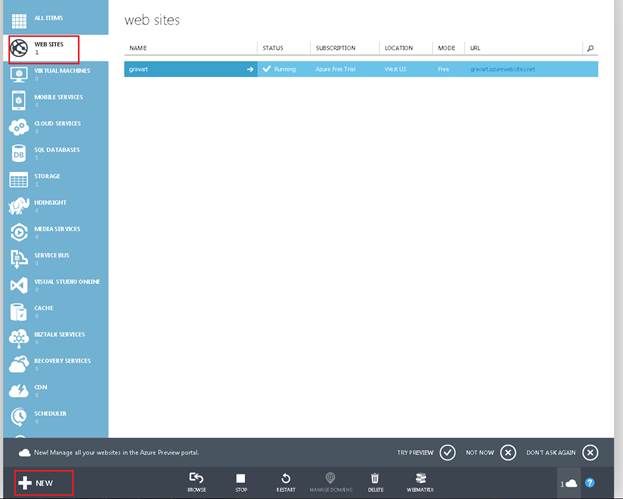Sort by Name column header
The height and width of the screenshot is (499, 623).
(x=138, y=48)
